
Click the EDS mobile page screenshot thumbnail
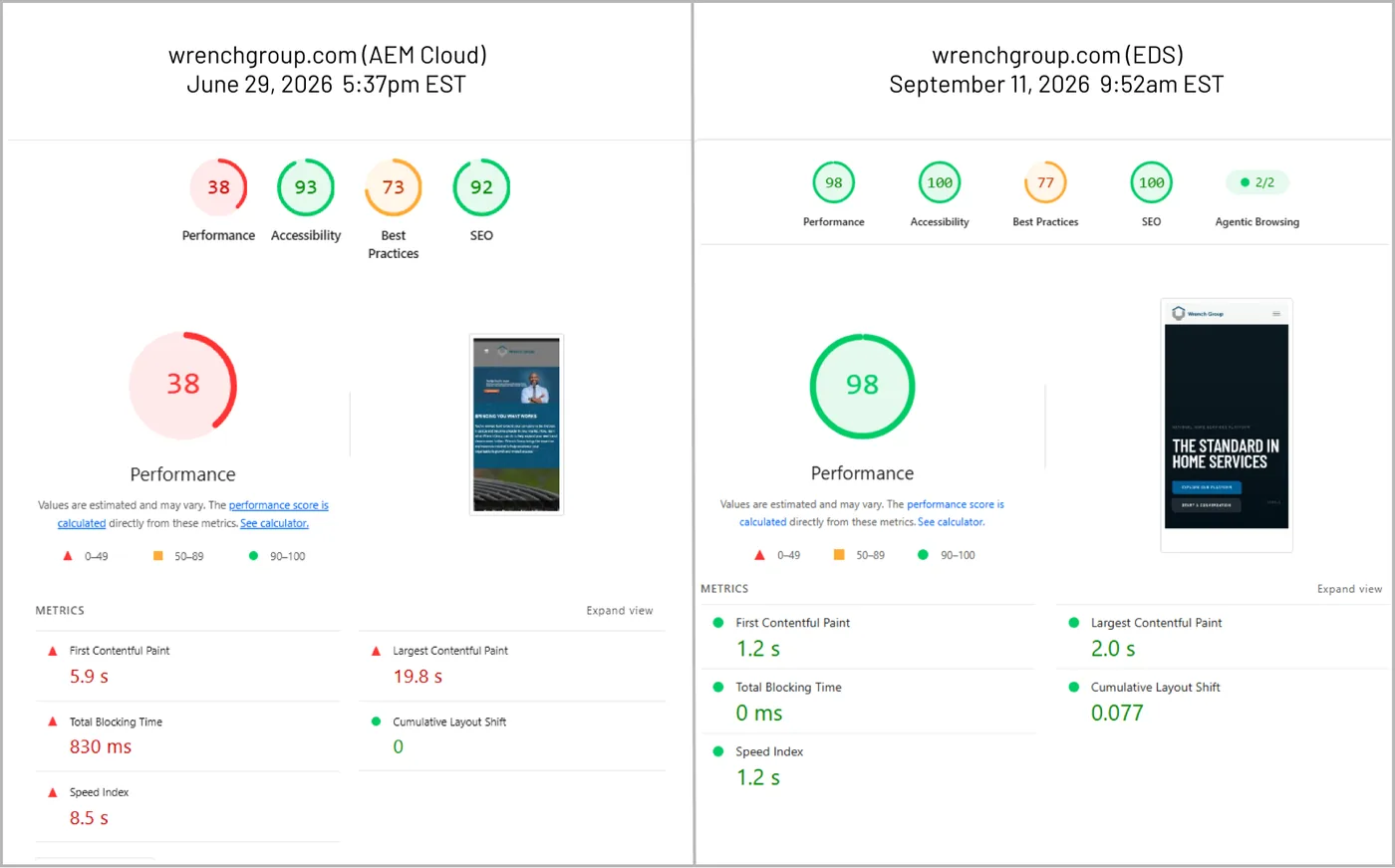[1227, 426]
